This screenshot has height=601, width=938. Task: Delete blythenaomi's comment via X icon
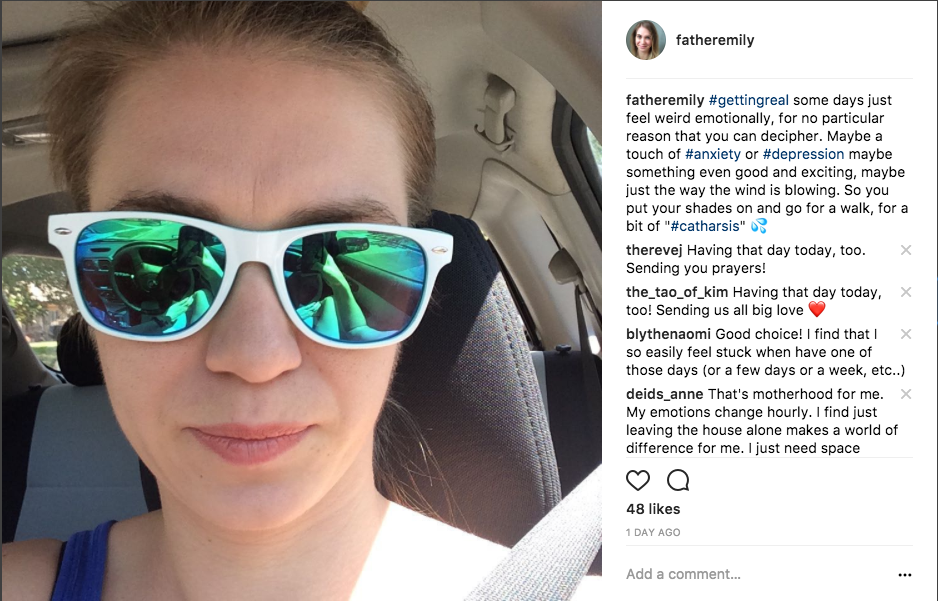[x=906, y=334]
